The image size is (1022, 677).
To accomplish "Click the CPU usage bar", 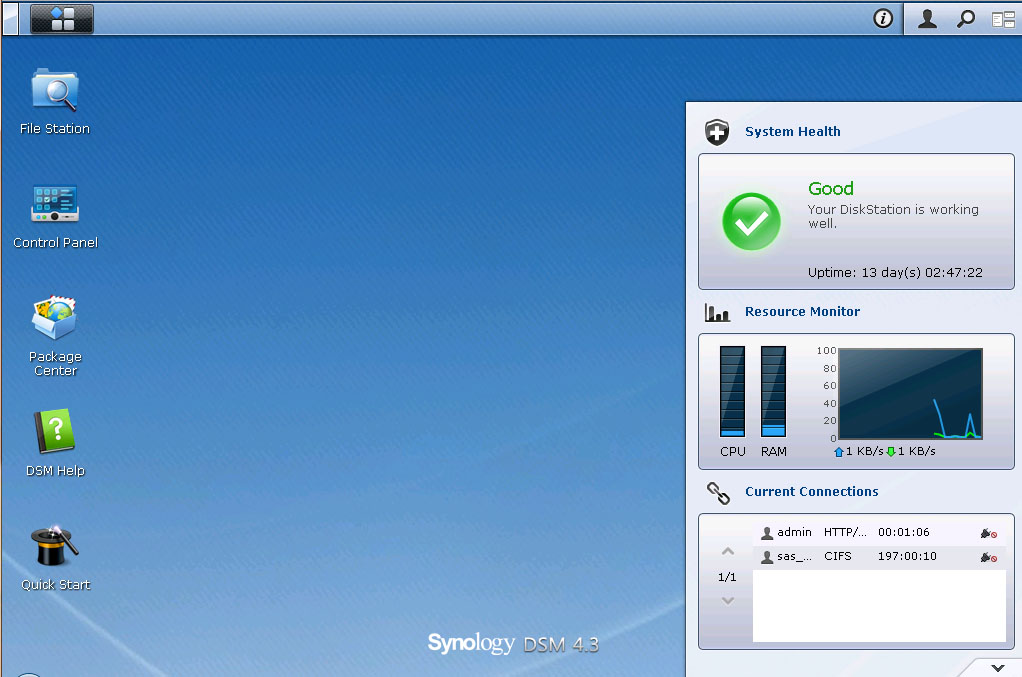I will [732, 391].
